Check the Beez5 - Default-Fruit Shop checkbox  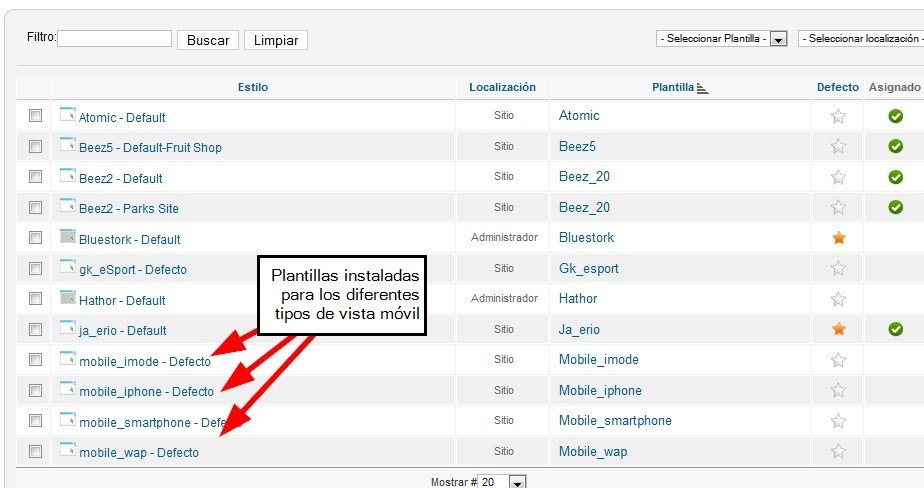click(x=35, y=146)
